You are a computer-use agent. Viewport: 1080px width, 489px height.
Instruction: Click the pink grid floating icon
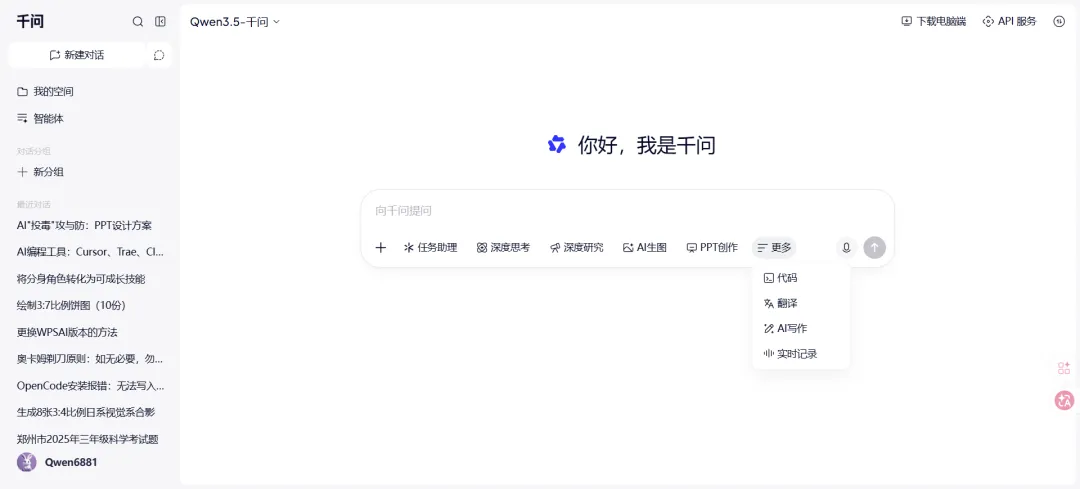[1064, 368]
